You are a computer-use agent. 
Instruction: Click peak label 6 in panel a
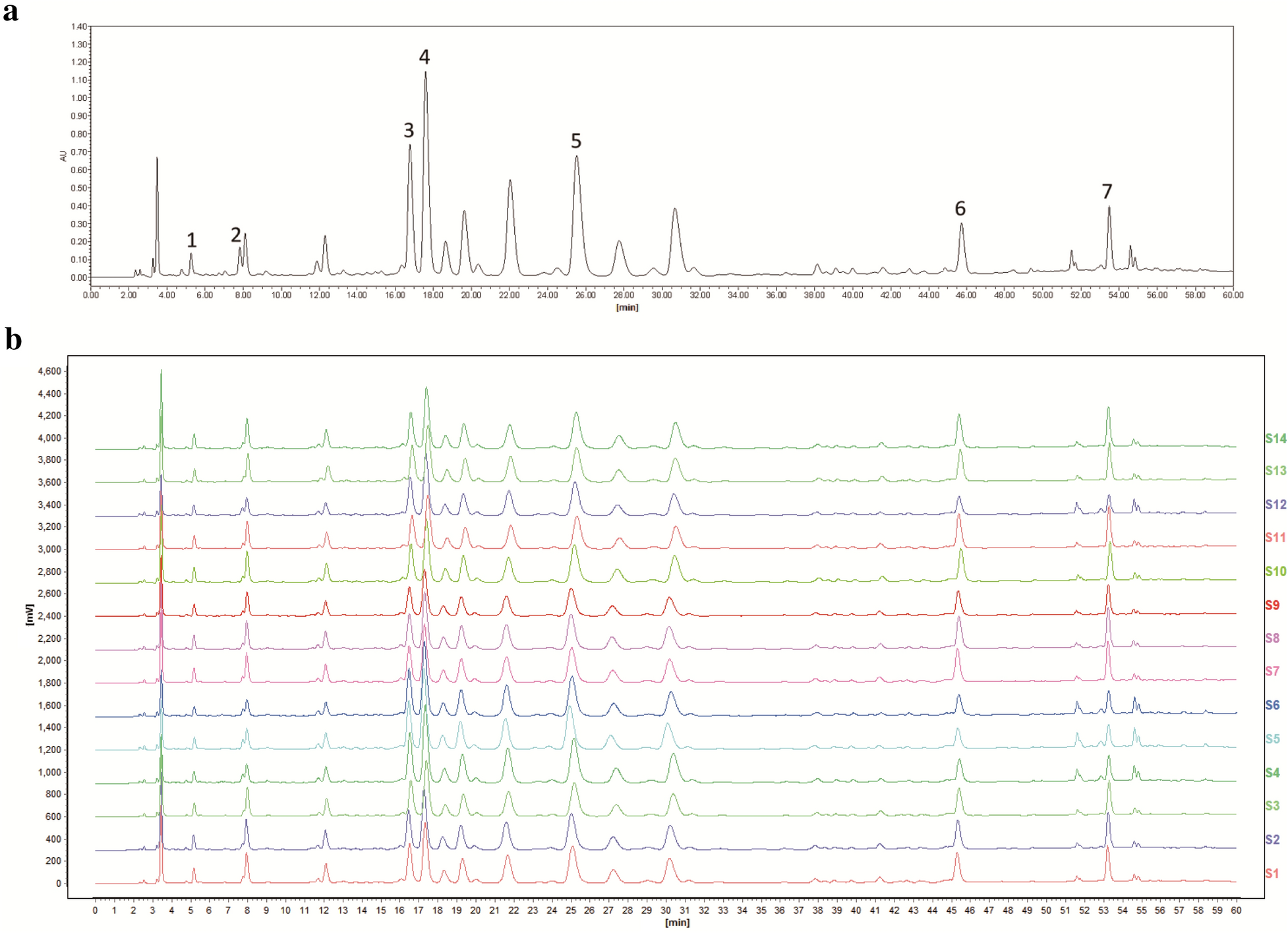pyautogui.click(x=960, y=209)
